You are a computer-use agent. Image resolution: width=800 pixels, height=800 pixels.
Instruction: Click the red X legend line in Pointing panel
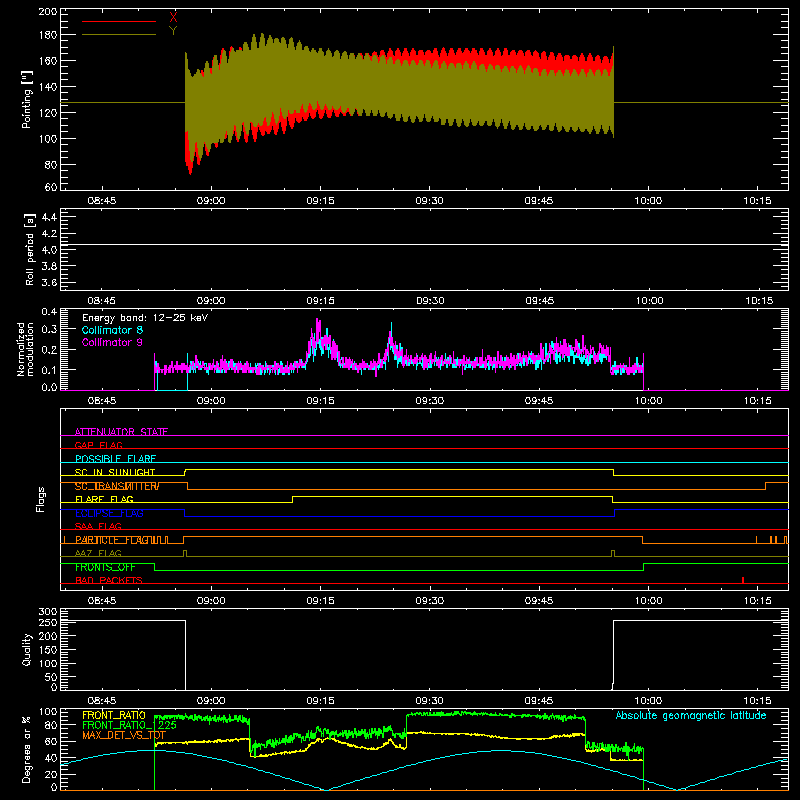click(119, 21)
